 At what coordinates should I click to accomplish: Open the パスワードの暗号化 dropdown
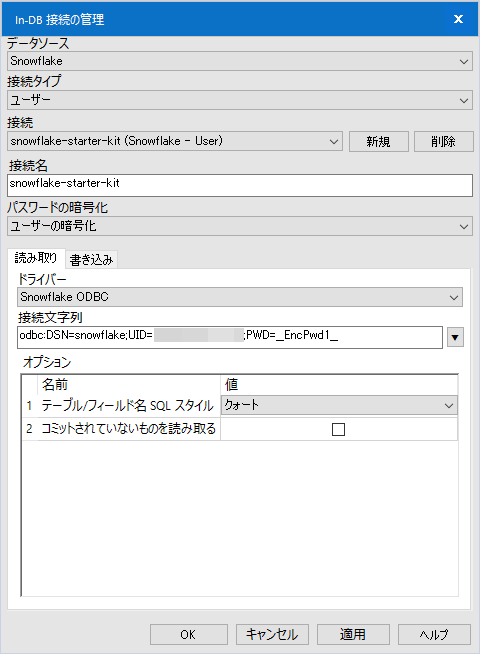click(240, 226)
